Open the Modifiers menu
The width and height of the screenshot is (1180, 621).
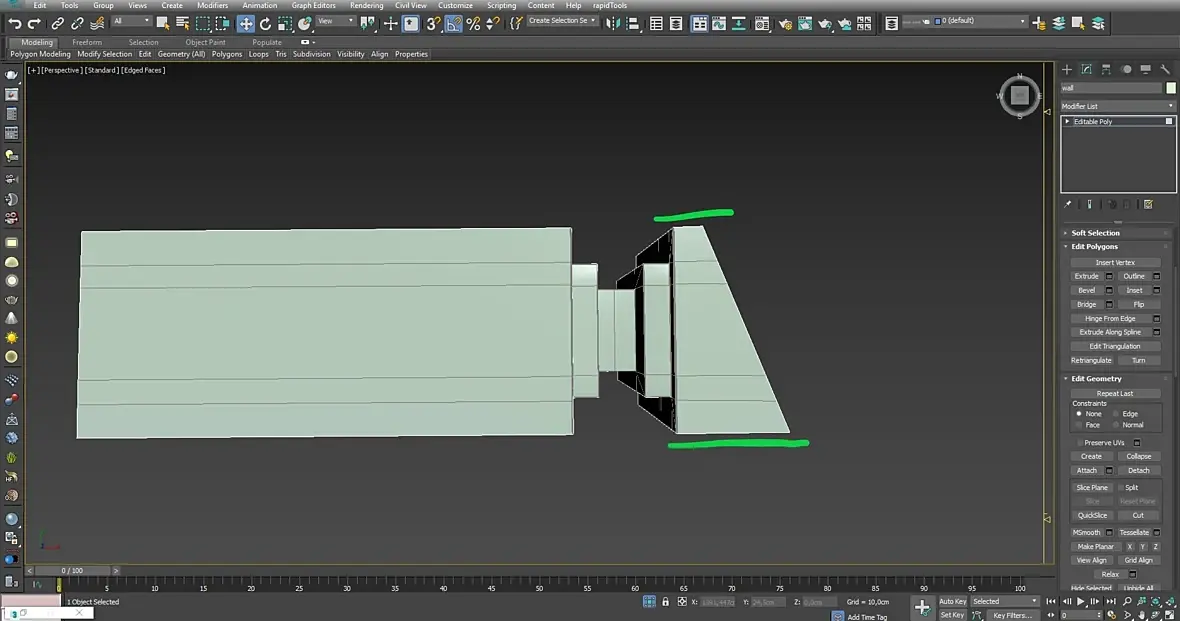pos(212,5)
